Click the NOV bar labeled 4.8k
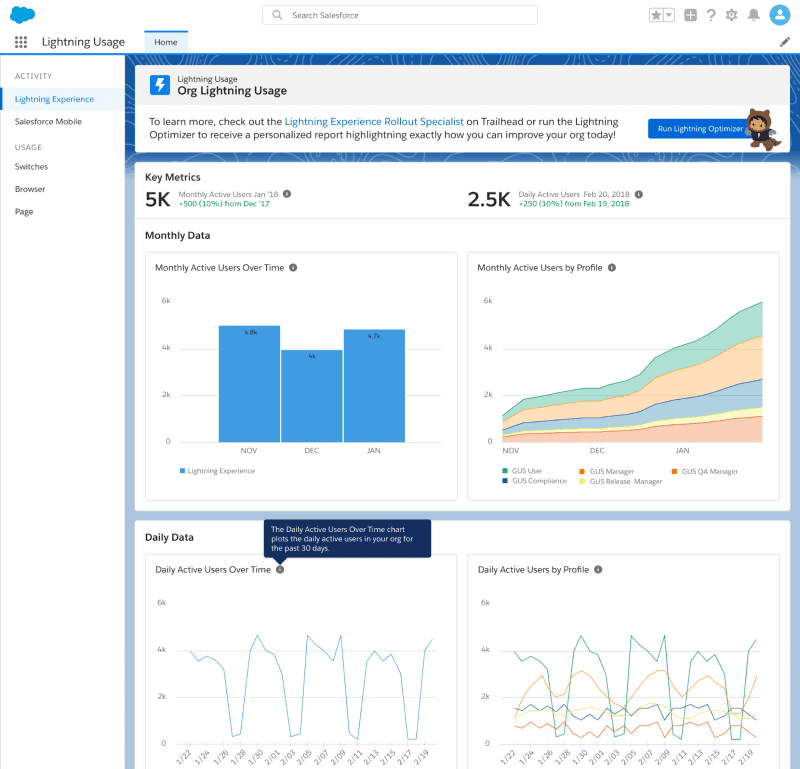Viewport: 800px width, 769px height. [x=249, y=384]
